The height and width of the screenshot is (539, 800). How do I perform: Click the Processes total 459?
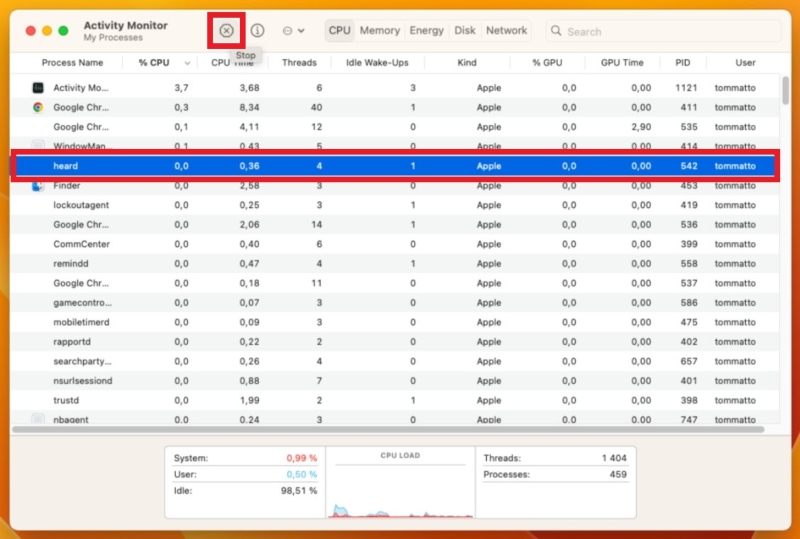tap(618, 474)
